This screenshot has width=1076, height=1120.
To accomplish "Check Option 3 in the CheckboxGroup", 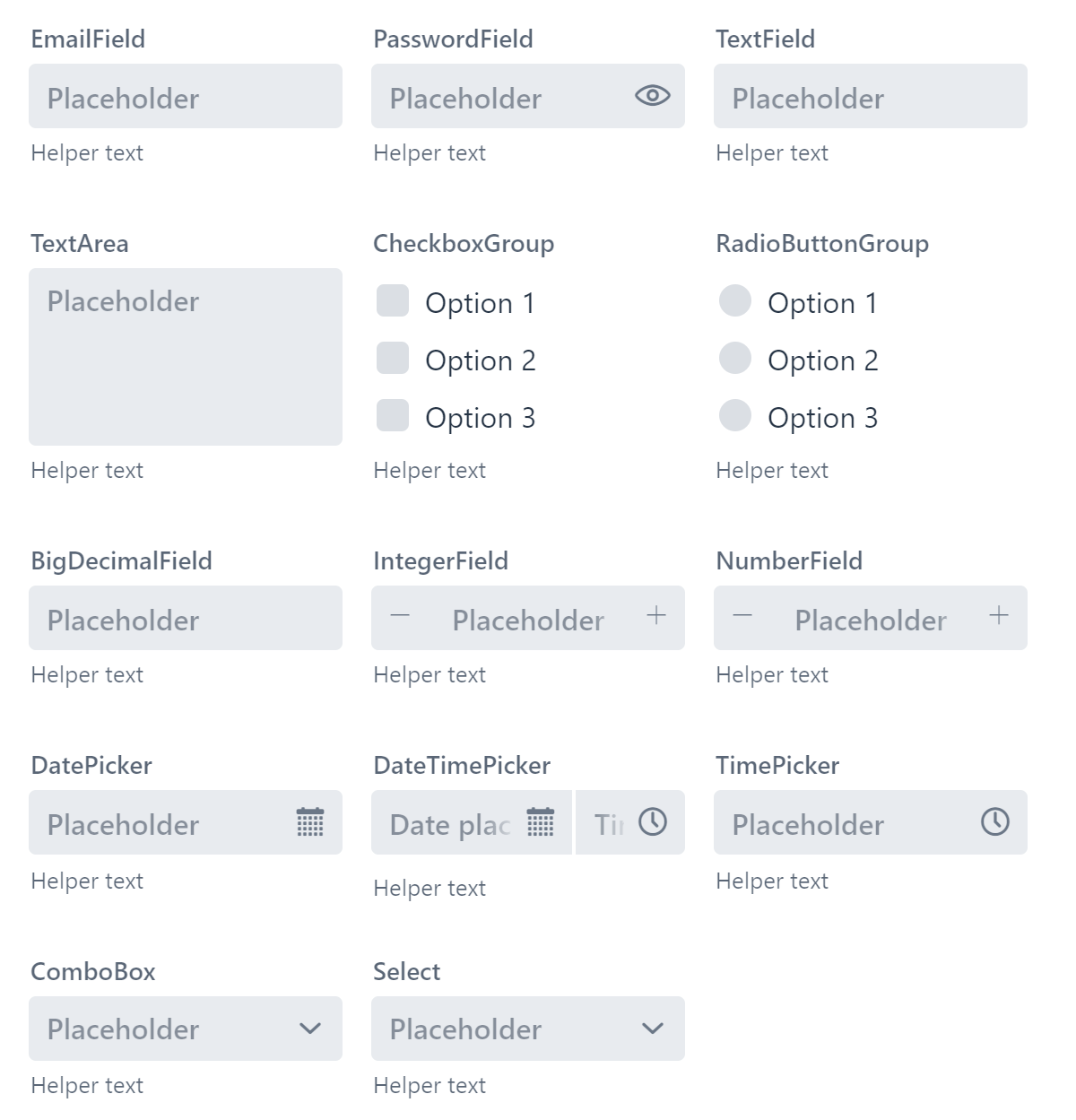I will click(x=393, y=416).
